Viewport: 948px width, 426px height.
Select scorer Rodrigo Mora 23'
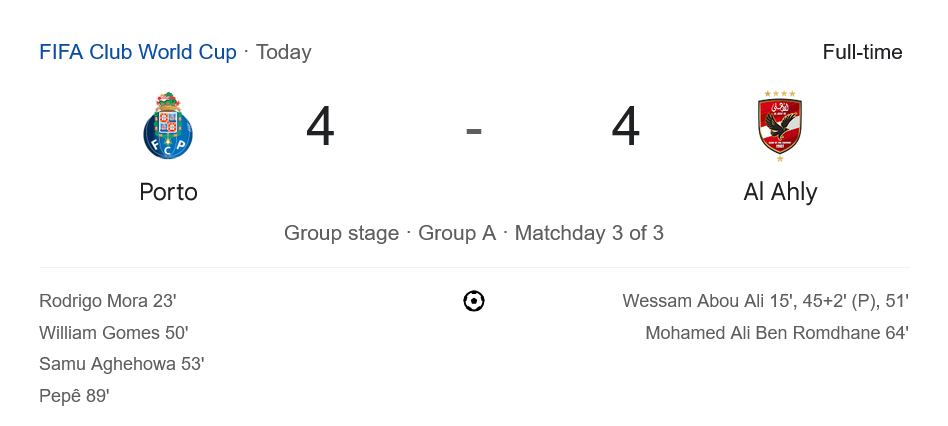point(108,301)
